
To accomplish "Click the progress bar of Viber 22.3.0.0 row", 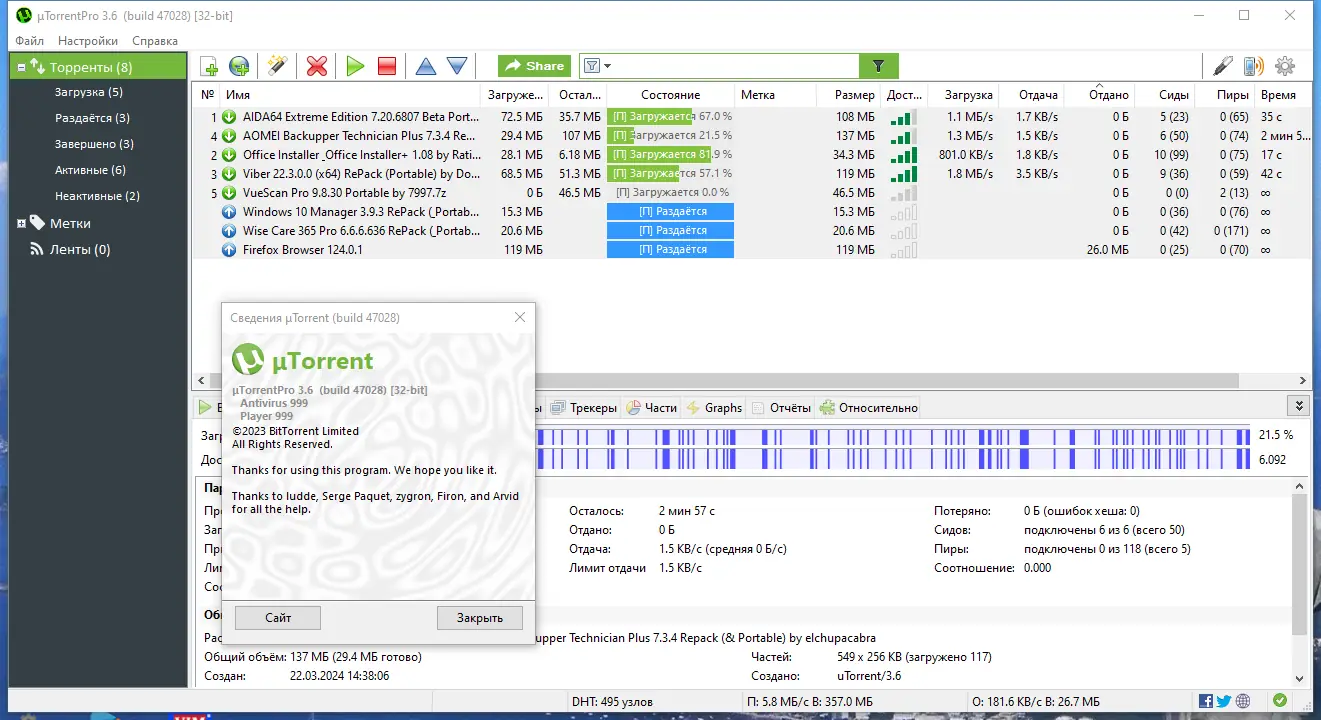I will [x=670, y=173].
